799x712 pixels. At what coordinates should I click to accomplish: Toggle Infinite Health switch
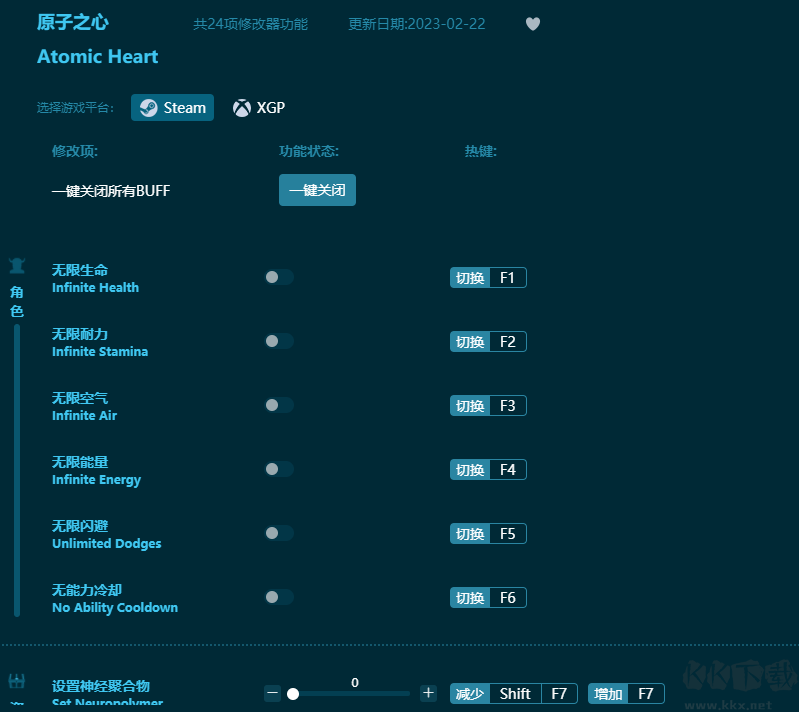click(x=279, y=277)
